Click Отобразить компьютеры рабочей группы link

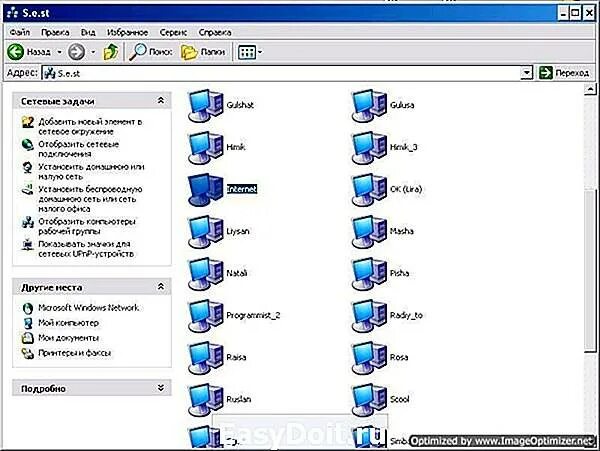(x=87, y=226)
